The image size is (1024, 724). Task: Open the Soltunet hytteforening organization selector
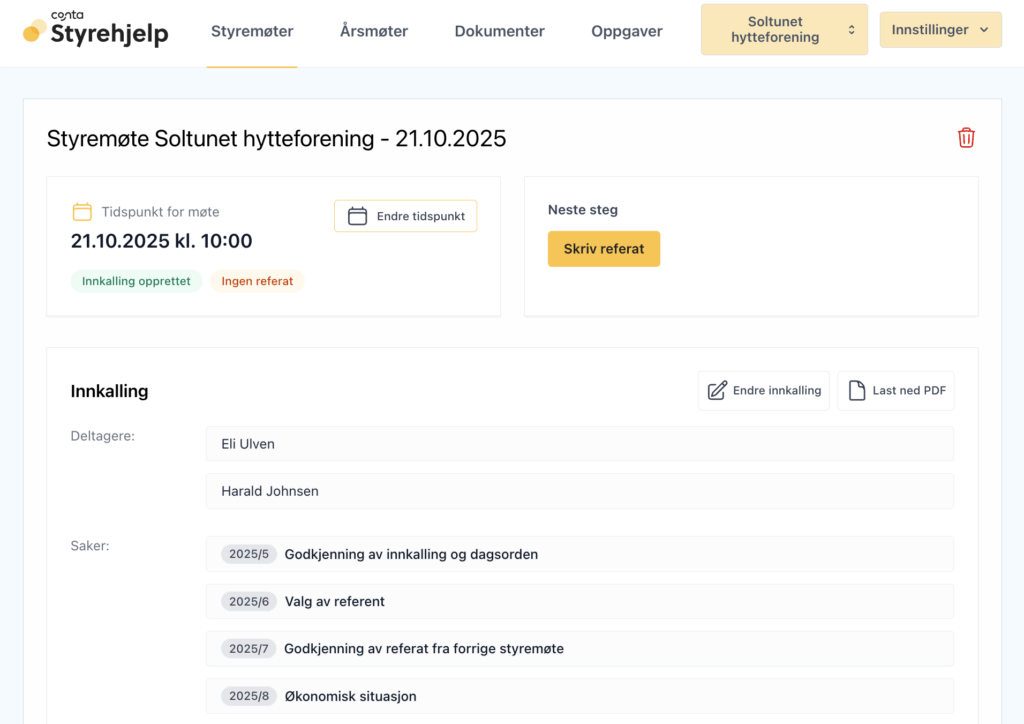[x=784, y=30]
